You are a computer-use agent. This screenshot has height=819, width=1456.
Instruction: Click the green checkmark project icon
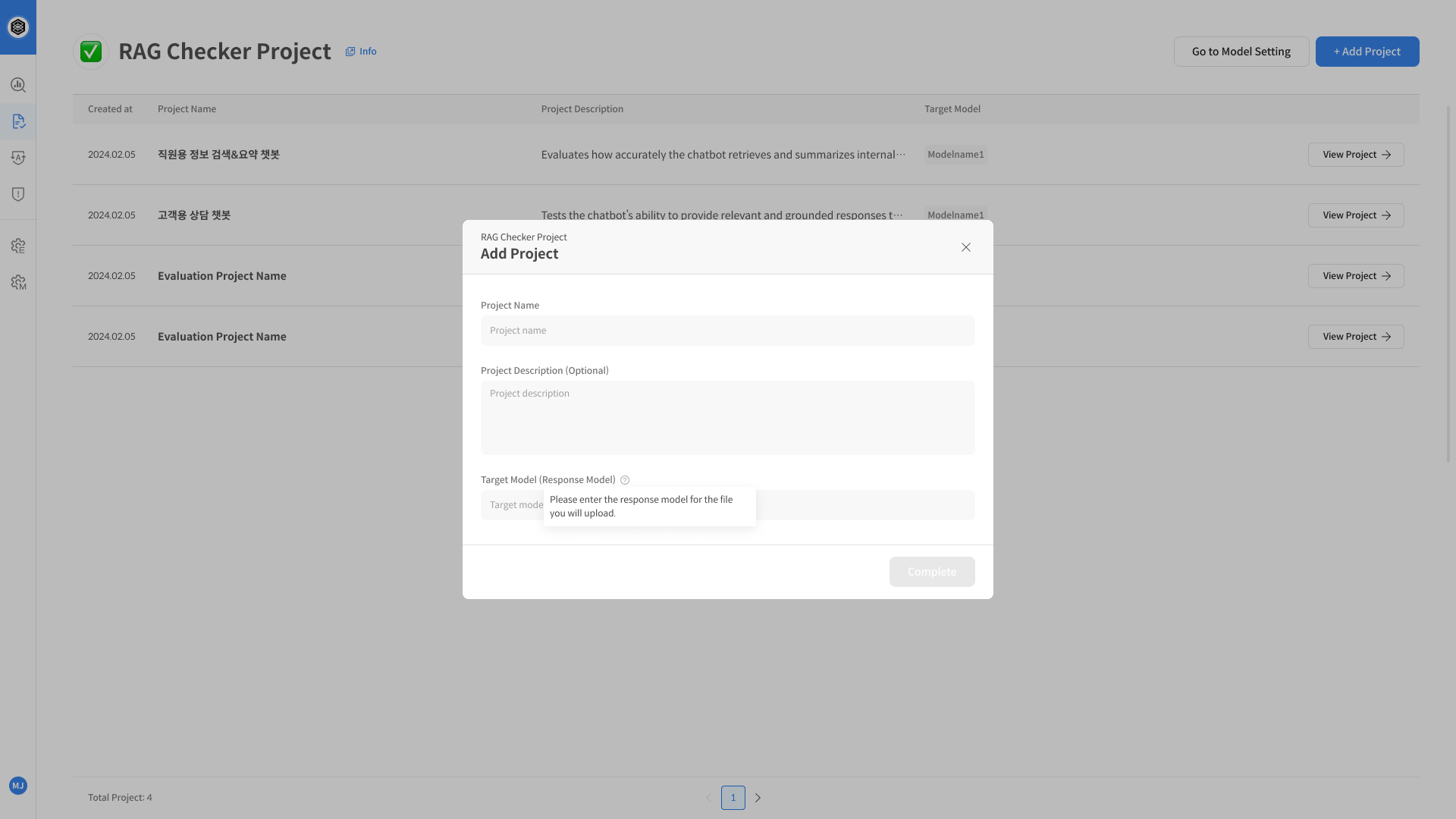(x=91, y=52)
